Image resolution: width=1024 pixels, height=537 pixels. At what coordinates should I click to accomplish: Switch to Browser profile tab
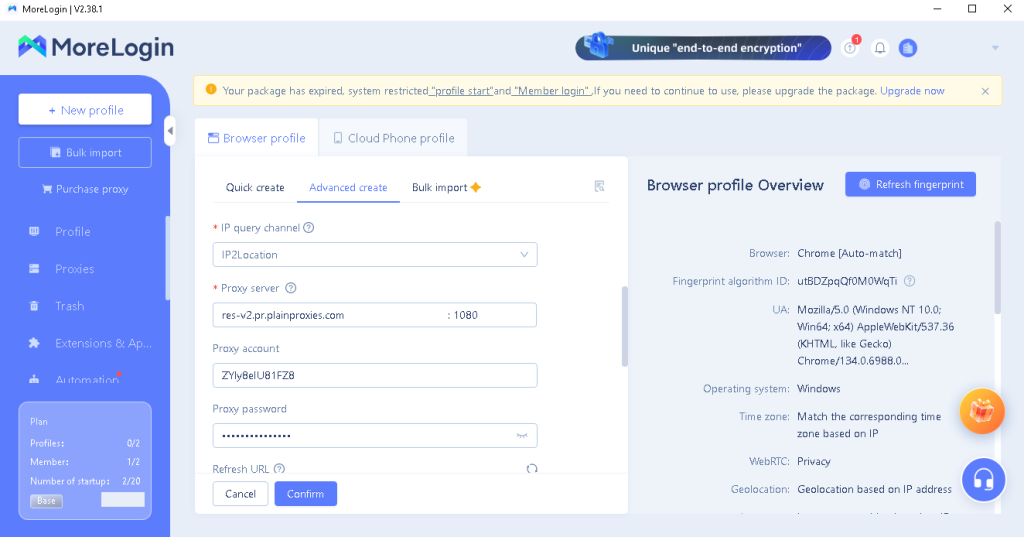click(x=257, y=138)
